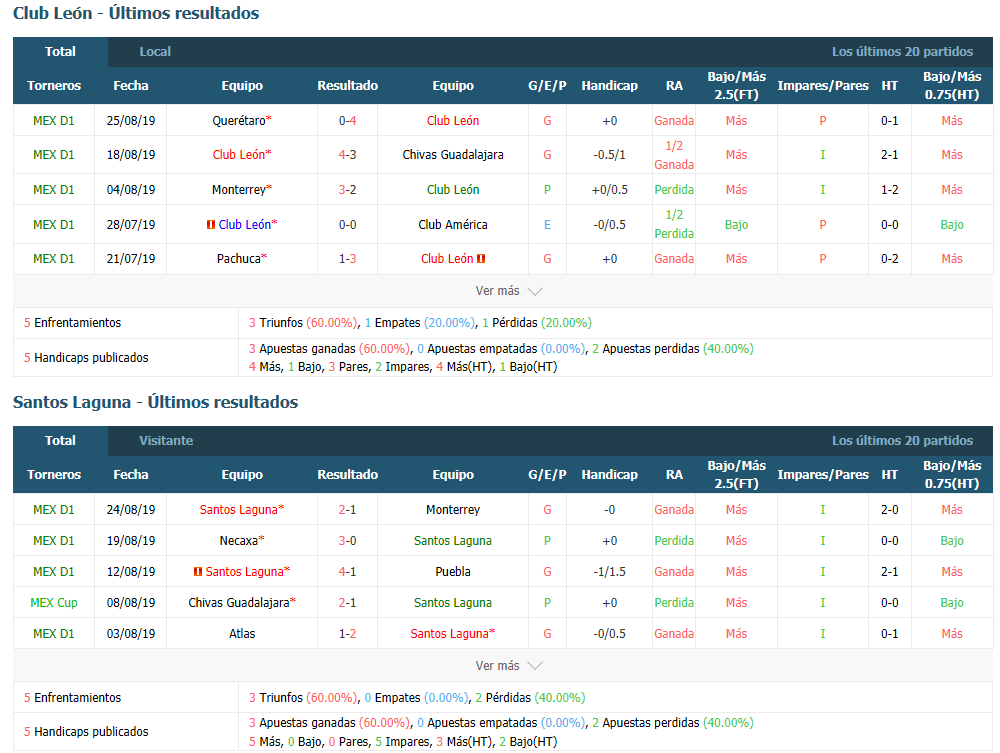Click Handicap column header in Santos Laguna table
Viewport: 1000px width, 753px height.
(610, 475)
